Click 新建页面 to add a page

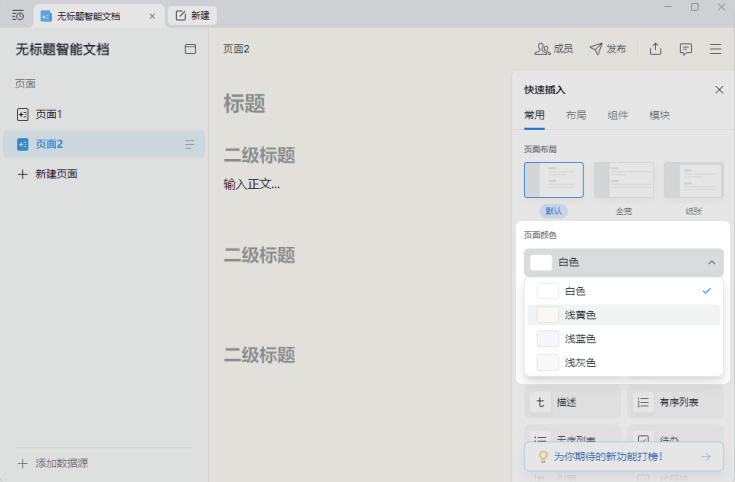[56, 174]
